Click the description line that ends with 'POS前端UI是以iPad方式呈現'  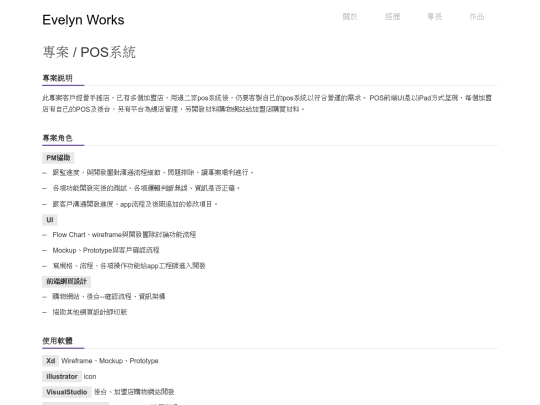pyautogui.click(x=267, y=98)
